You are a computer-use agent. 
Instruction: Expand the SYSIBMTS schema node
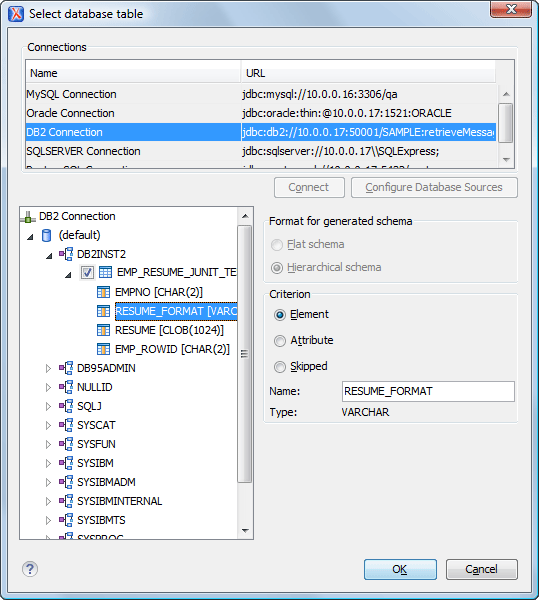(x=48, y=520)
